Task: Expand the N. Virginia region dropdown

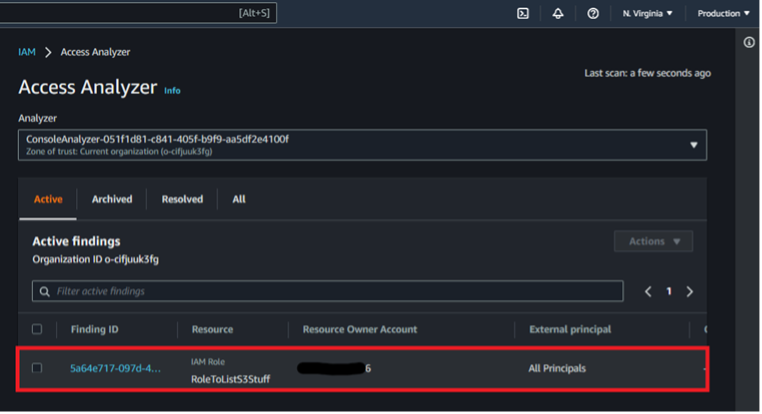Action: [x=647, y=13]
